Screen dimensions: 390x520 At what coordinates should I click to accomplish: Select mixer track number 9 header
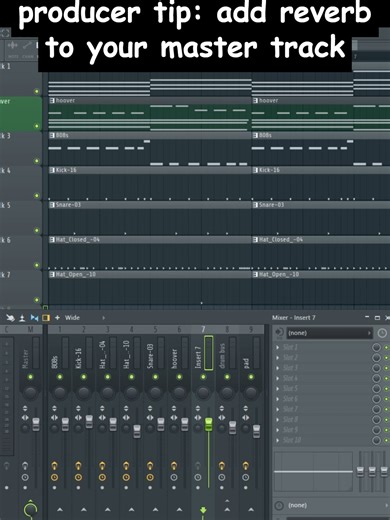click(x=251, y=330)
